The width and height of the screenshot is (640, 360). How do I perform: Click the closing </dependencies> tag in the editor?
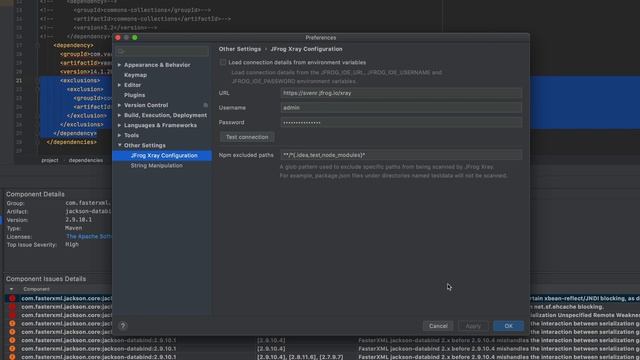72,142
